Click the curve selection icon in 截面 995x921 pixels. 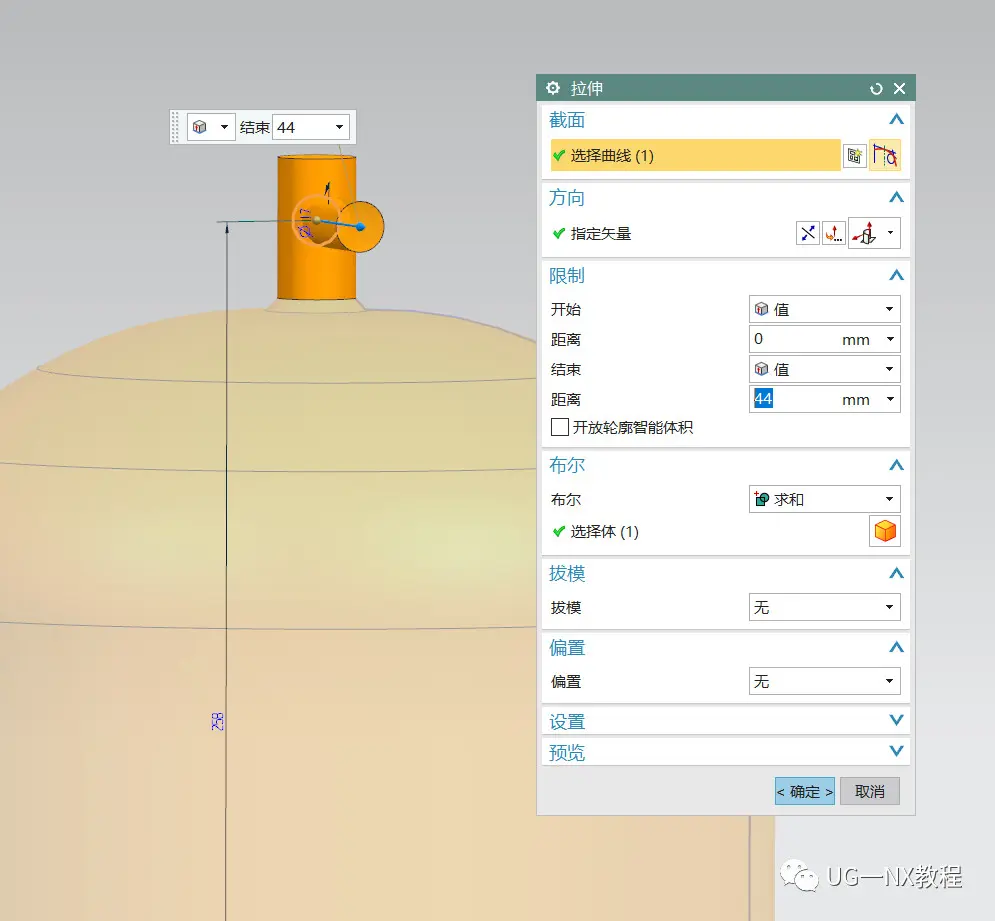[x=885, y=156]
